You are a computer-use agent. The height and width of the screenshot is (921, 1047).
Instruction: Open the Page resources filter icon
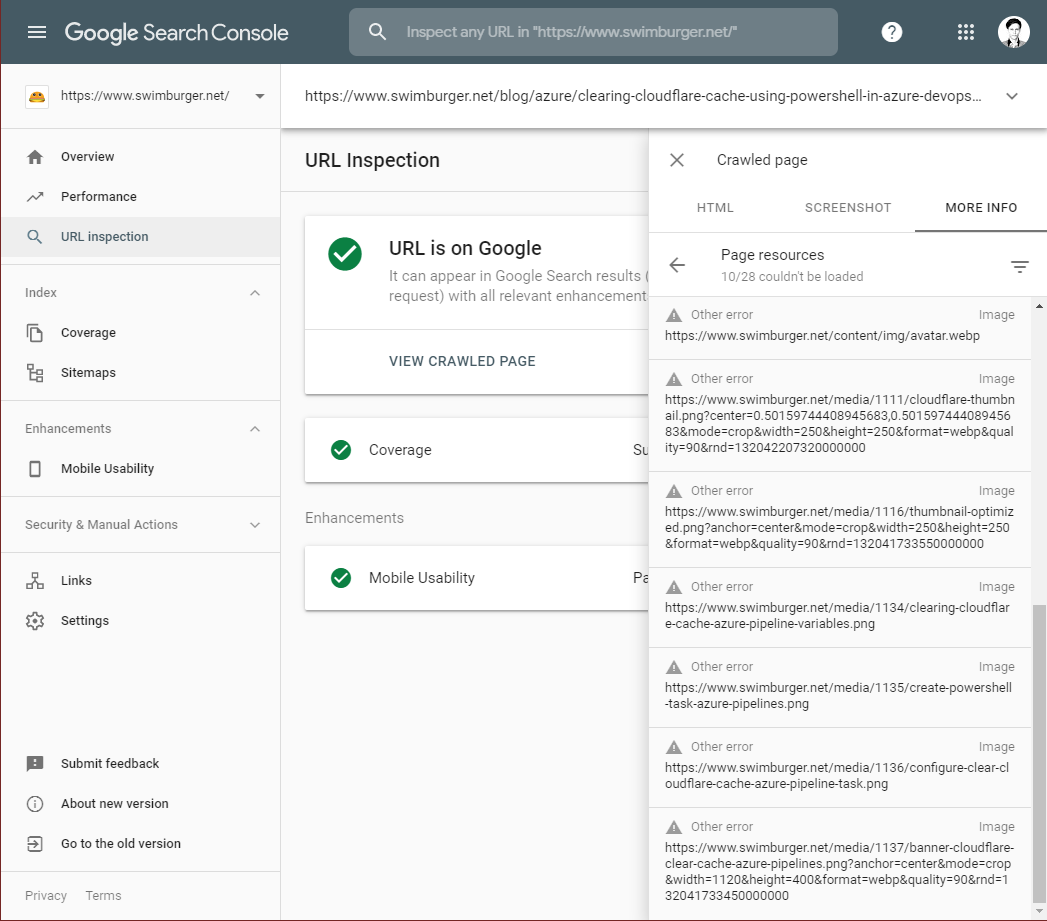click(x=1019, y=266)
